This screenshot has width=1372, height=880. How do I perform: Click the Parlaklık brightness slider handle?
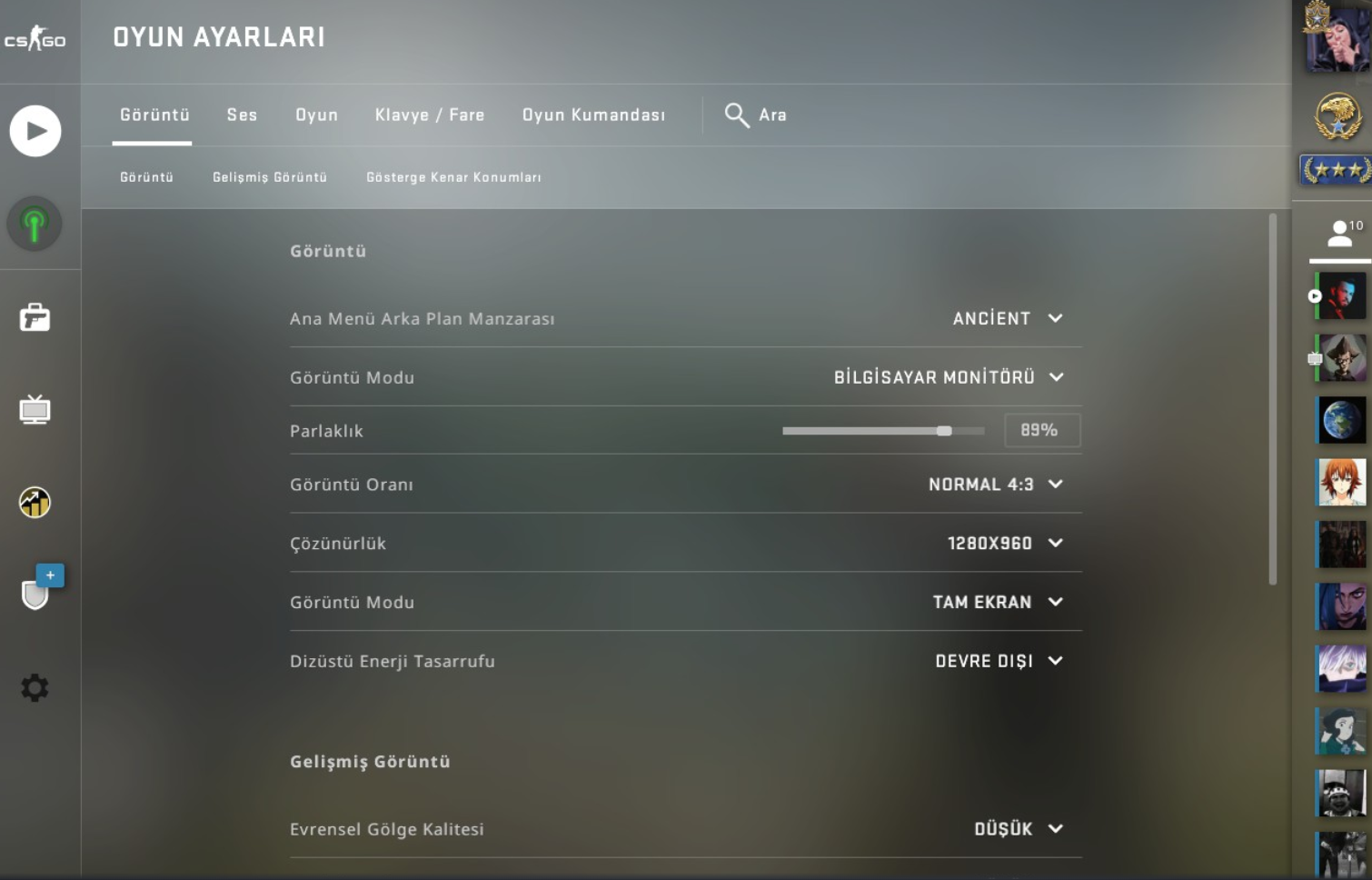pyautogui.click(x=945, y=431)
